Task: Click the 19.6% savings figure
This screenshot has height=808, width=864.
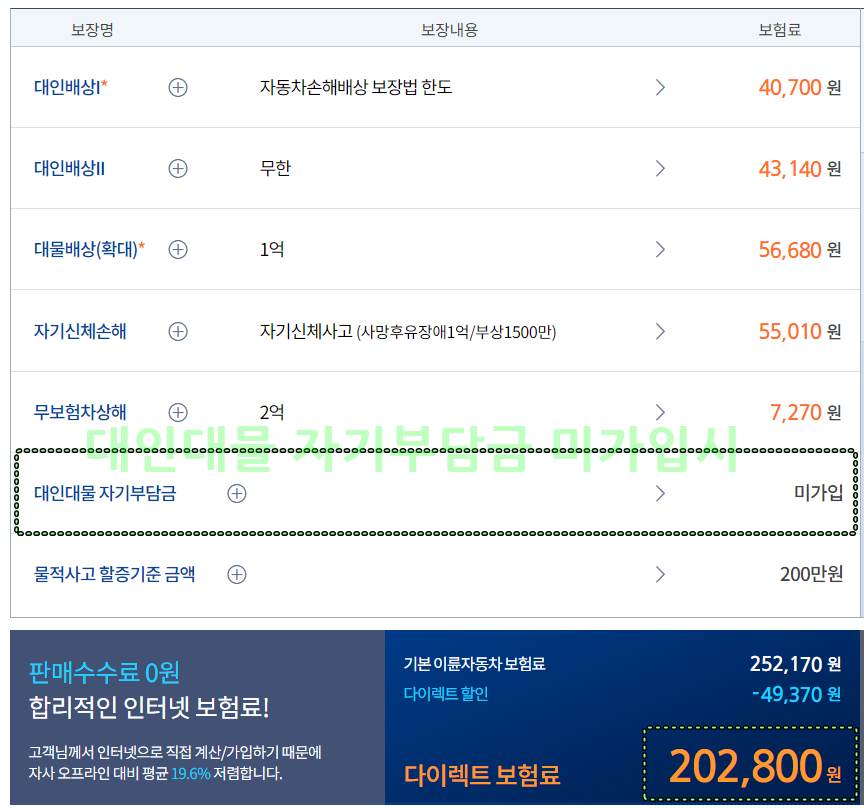Action: point(191,774)
